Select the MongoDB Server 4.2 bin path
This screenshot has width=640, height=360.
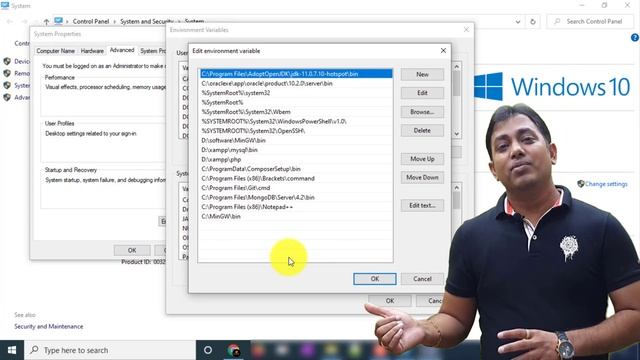[296, 197]
